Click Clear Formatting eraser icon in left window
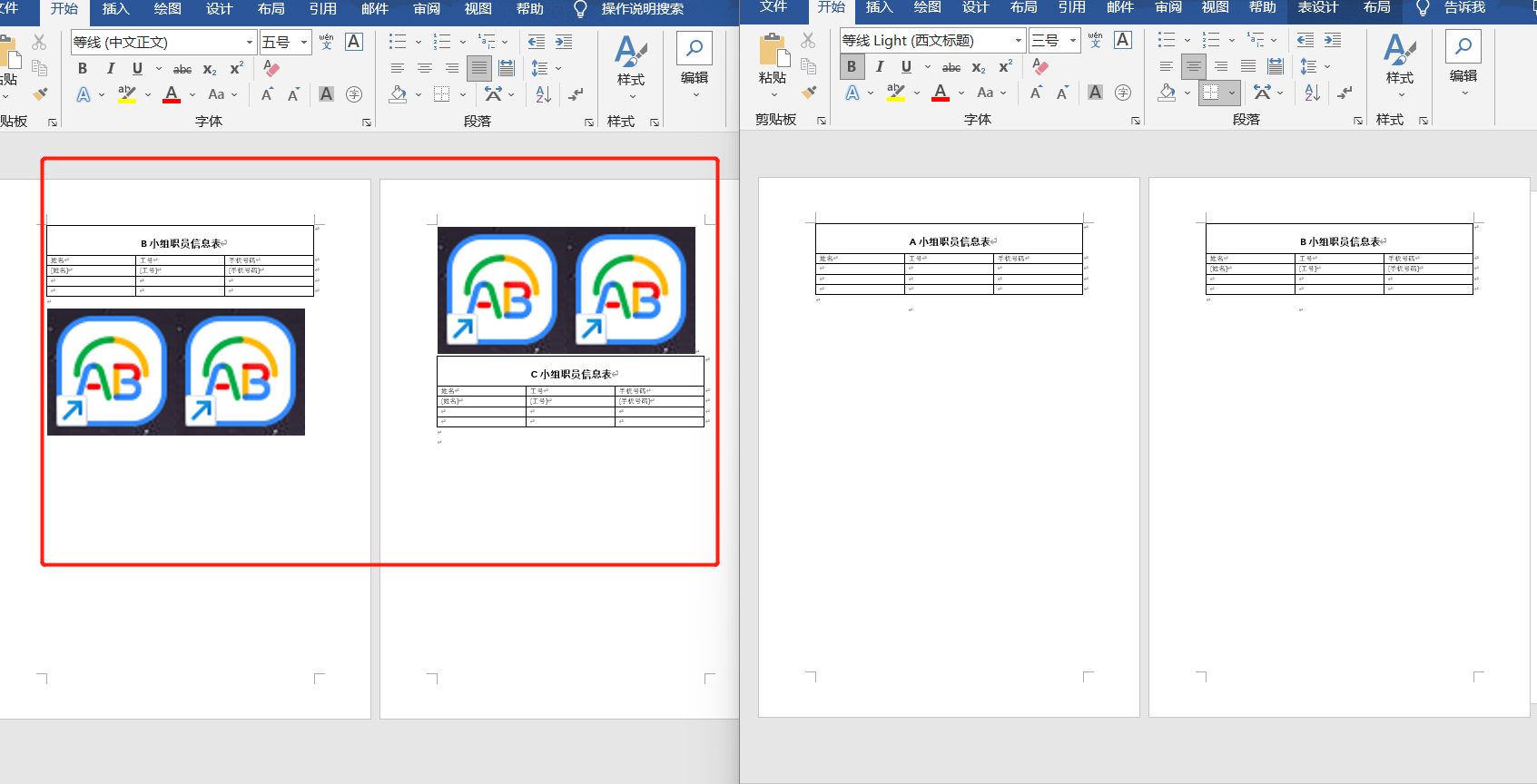 (x=271, y=69)
